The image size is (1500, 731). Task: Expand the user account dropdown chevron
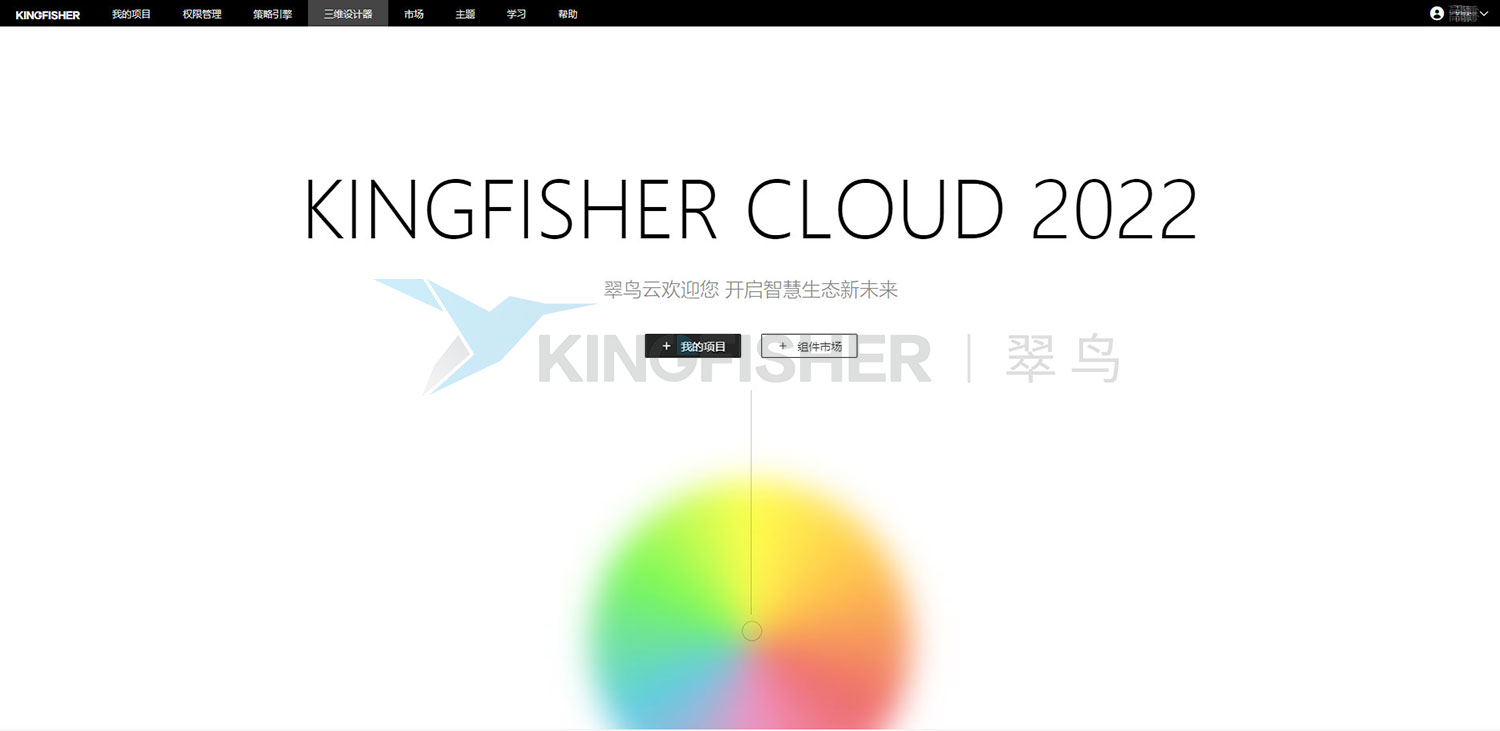(x=1484, y=14)
